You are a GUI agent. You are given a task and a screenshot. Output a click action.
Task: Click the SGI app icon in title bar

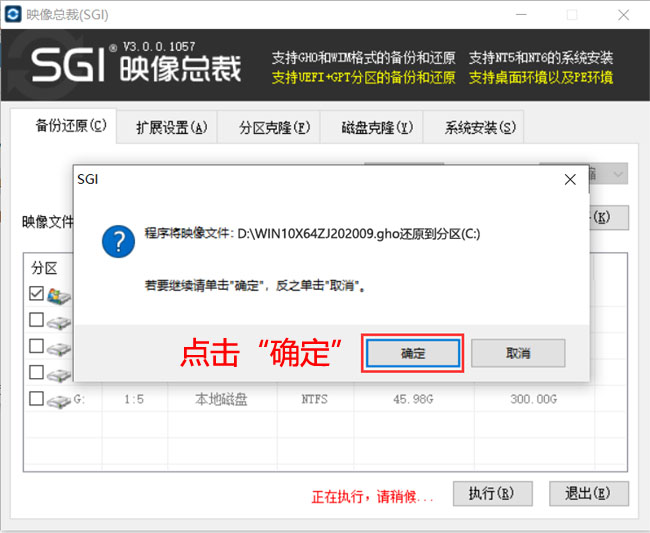[13, 15]
